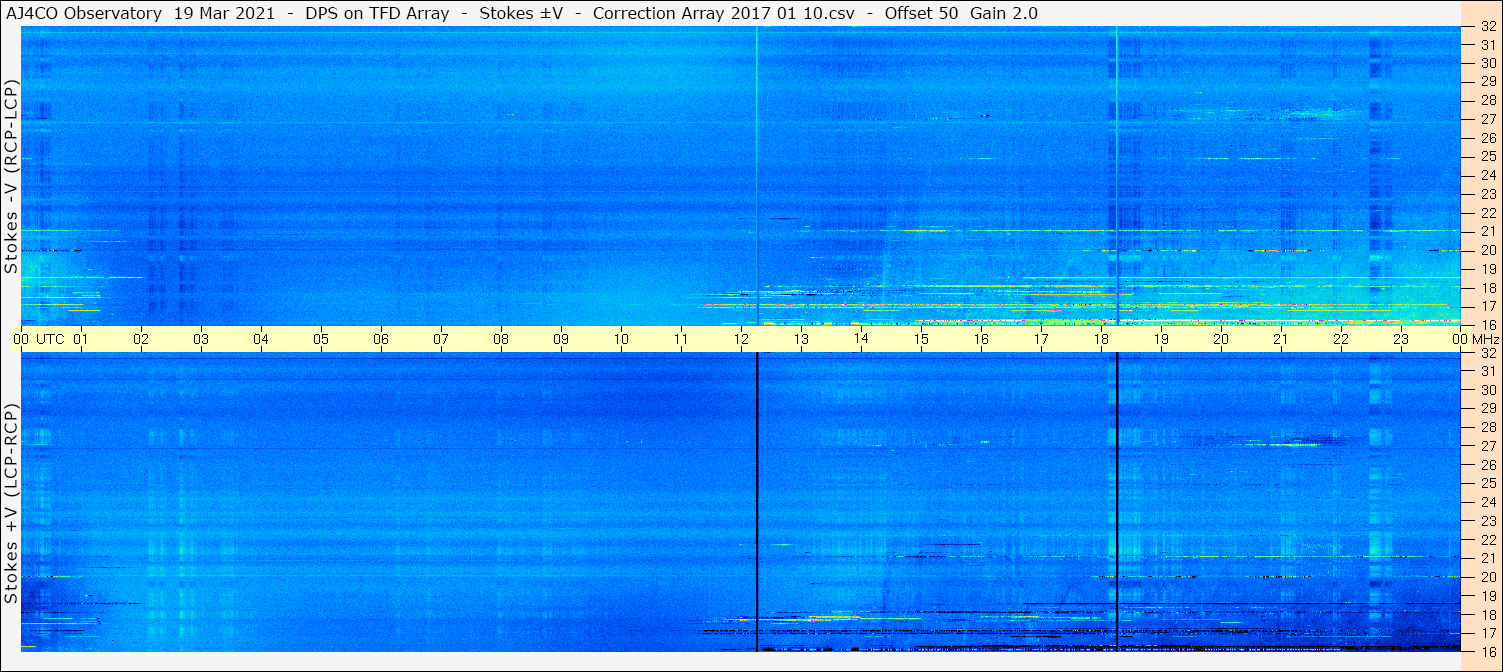Select the 23 MHz label of the Stokes -V panel
Viewport: 1503px width, 672px height.
click(x=1487, y=194)
